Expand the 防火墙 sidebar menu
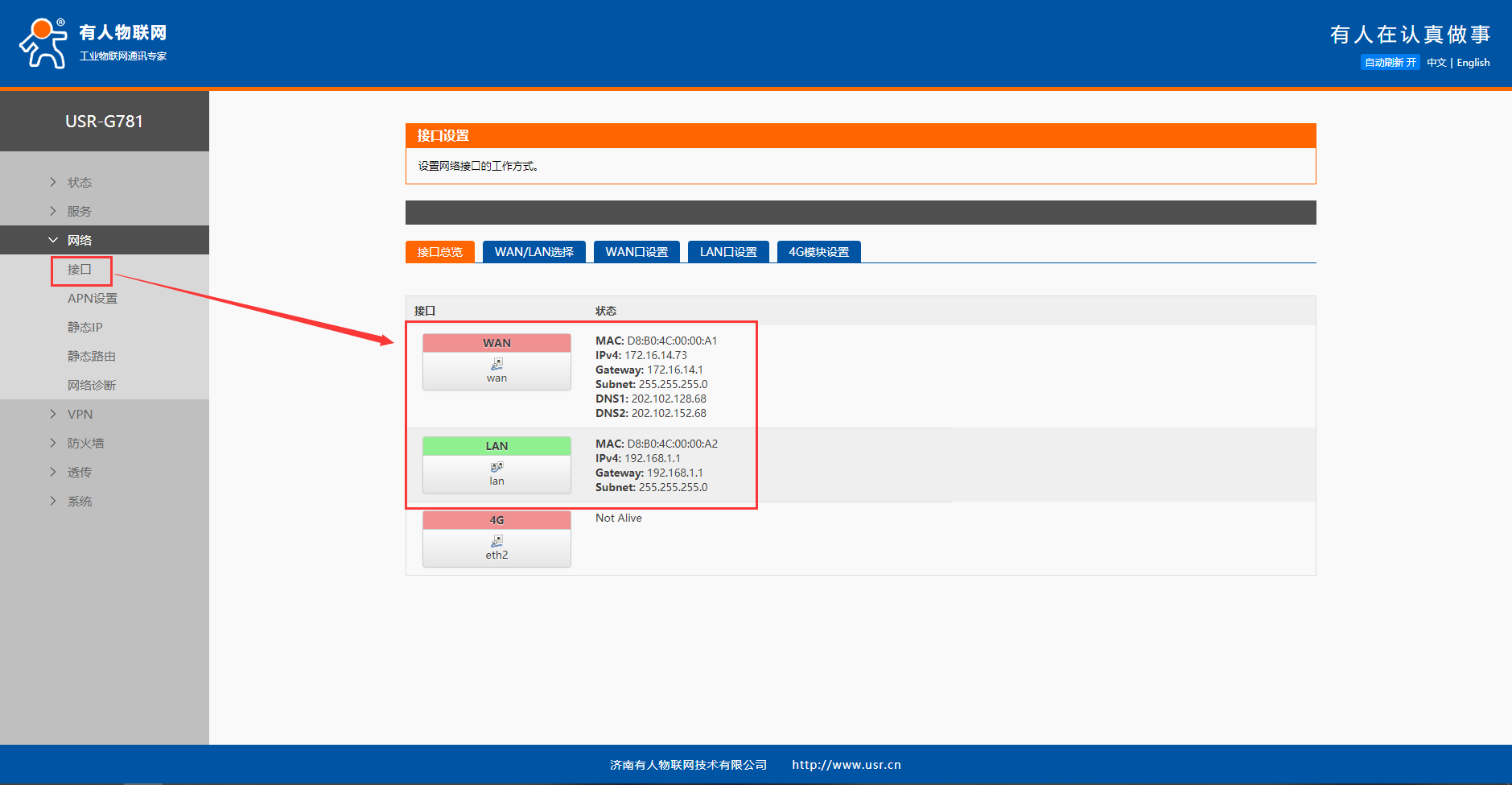Image resolution: width=1512 pixels, height=785 pixels. point(84,444)
